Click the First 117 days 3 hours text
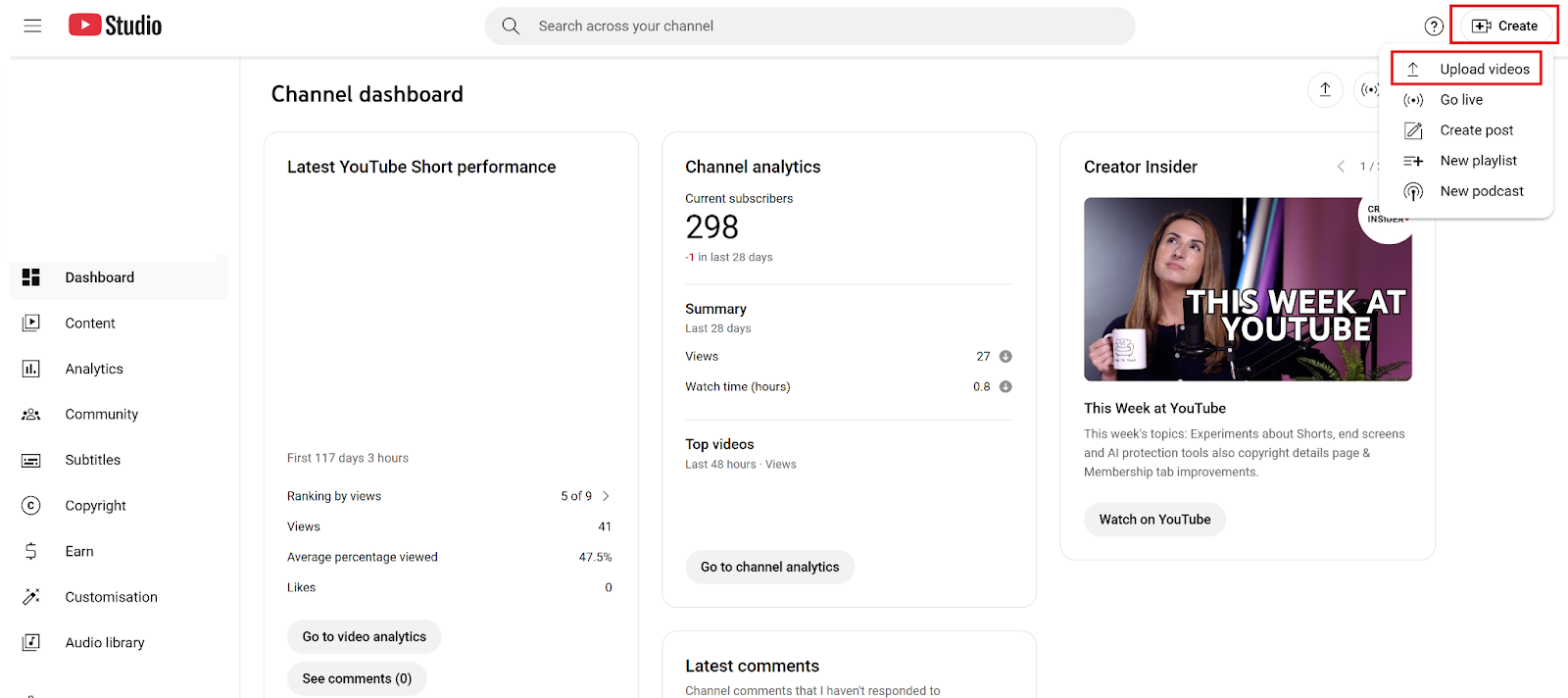 pos(348,458)
